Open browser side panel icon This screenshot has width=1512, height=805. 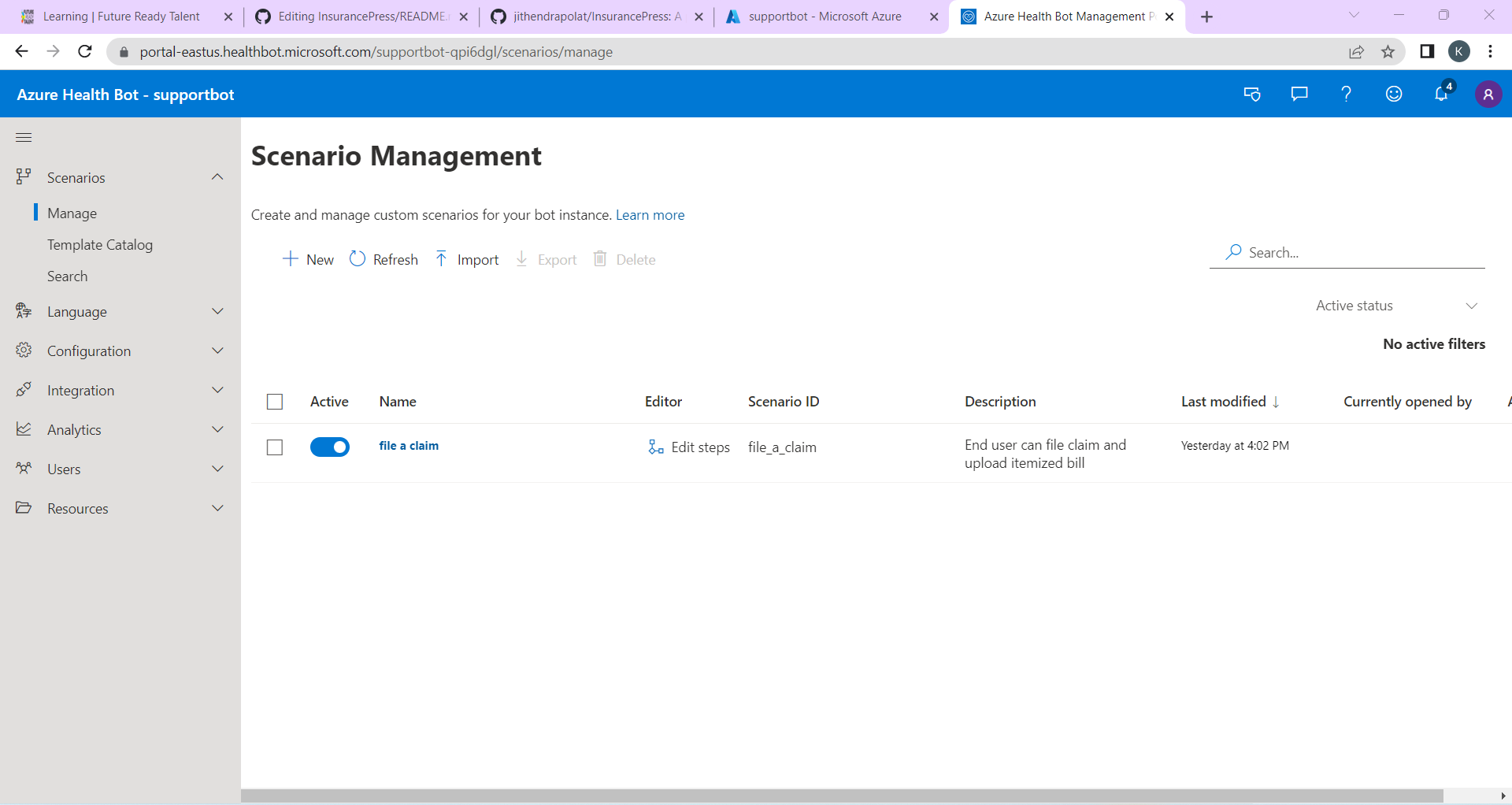click(1427, 52)
